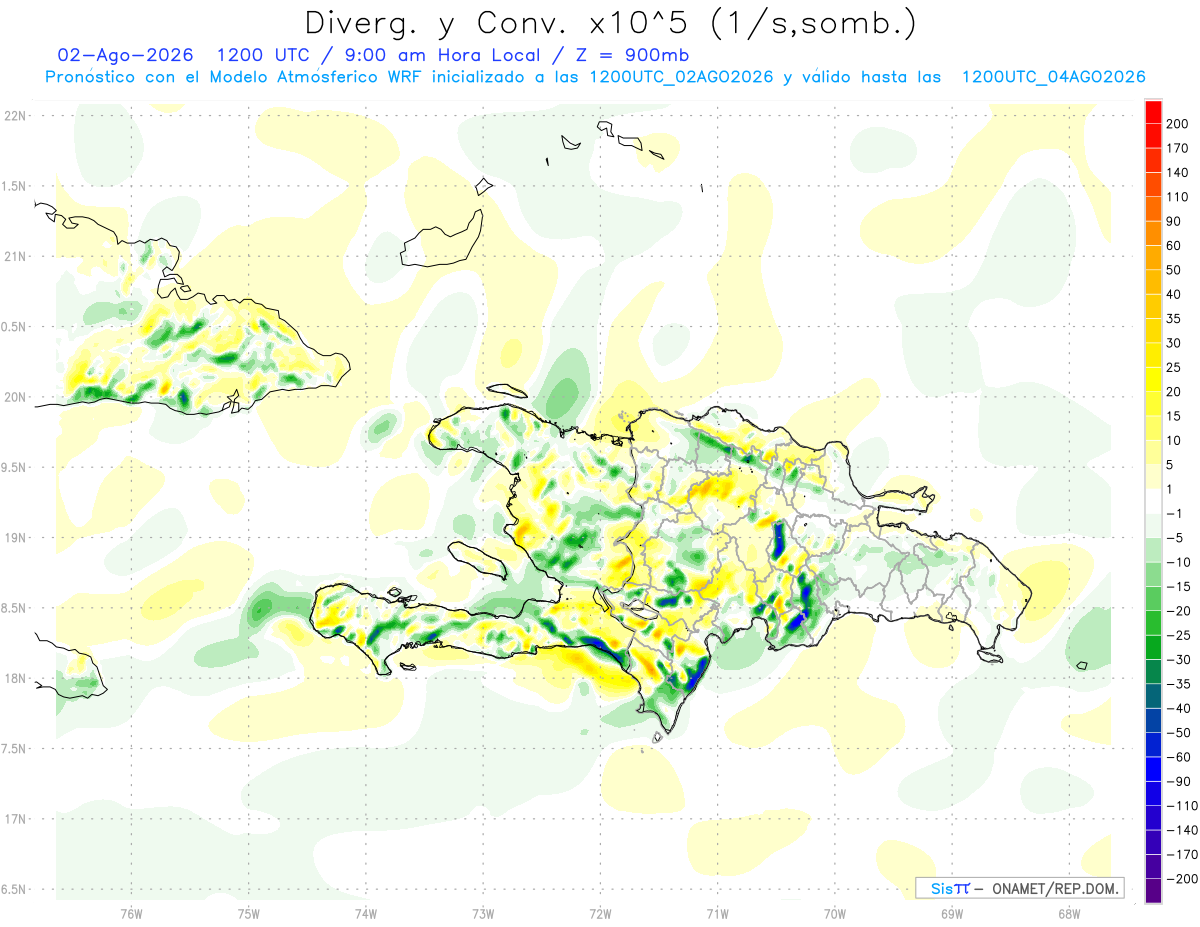Click the colorbar value '-60'
Screen dimensions: 1200x927
[x=1178, y=757]
